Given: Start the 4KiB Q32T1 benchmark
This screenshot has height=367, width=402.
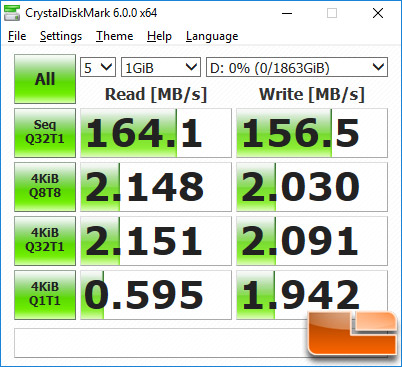Looking at the screenshot, I should click(x=45, y=241).
